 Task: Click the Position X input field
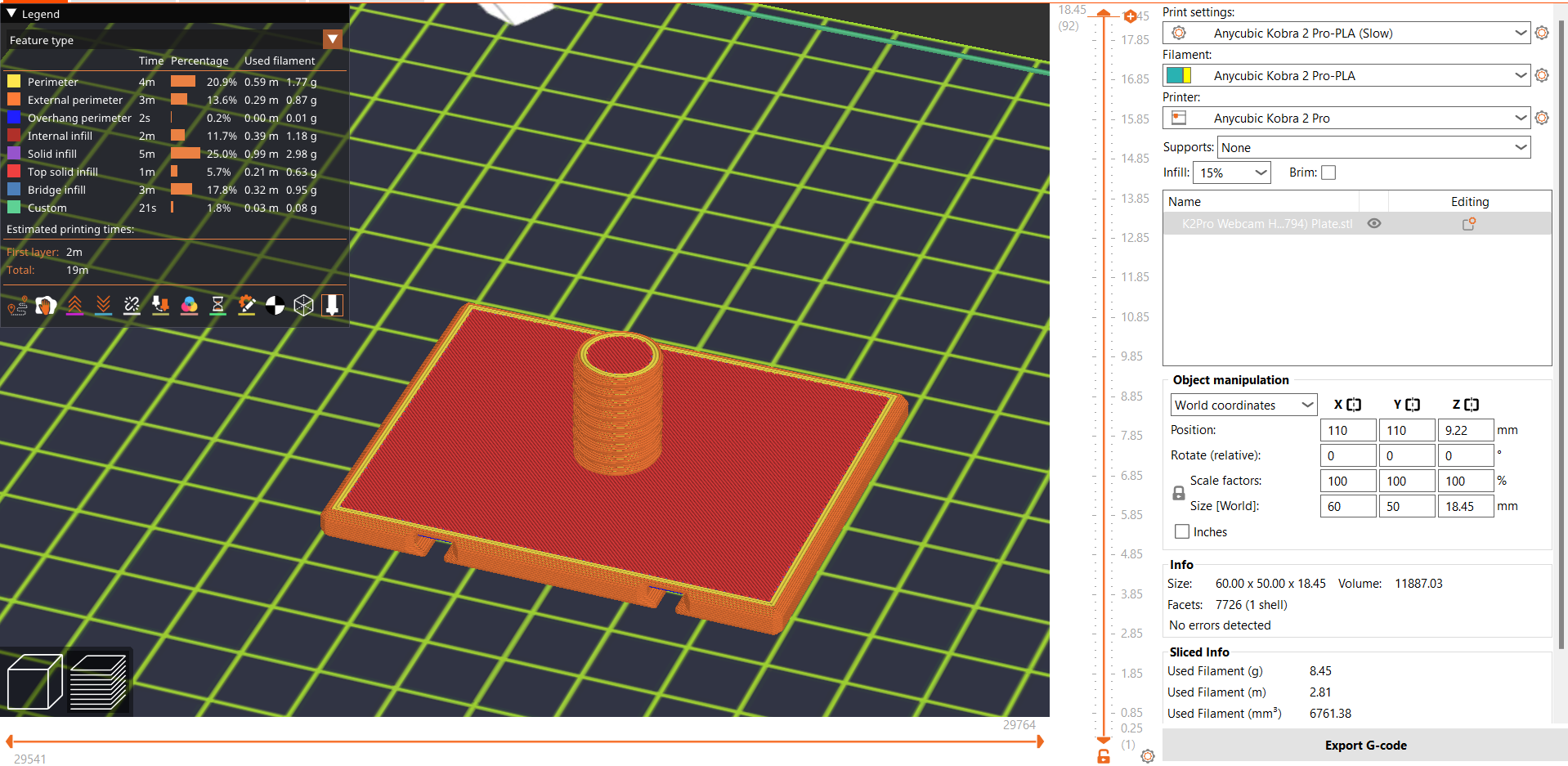tap(1348, 430)
